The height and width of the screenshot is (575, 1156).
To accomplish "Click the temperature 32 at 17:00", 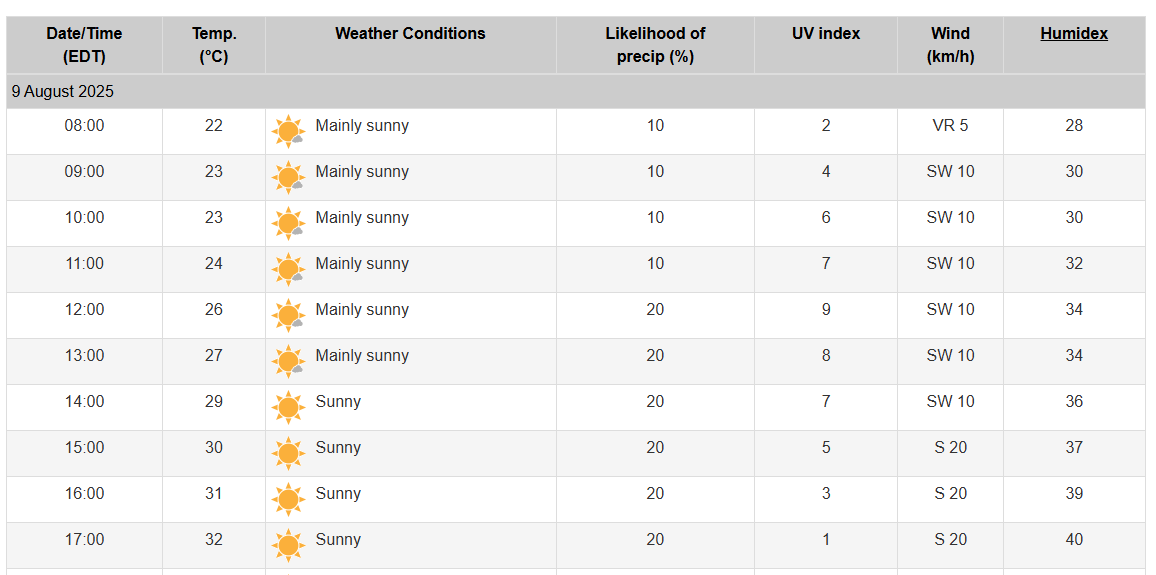I will [214, 540].
